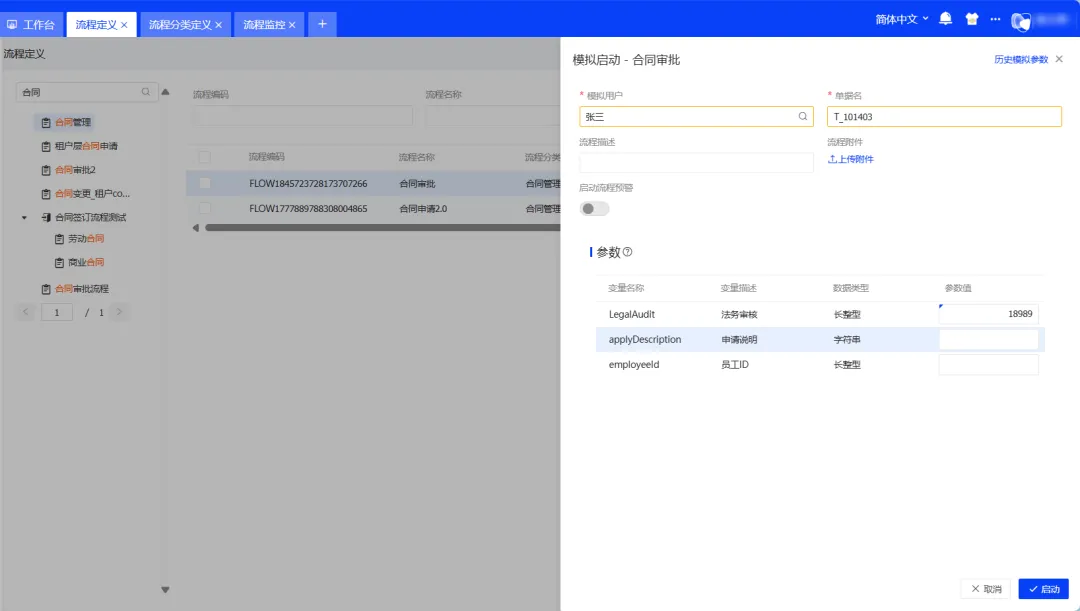The image size is (1080, 611).
Task: Click the 商业合同 tree item
Action: [86, 262]
